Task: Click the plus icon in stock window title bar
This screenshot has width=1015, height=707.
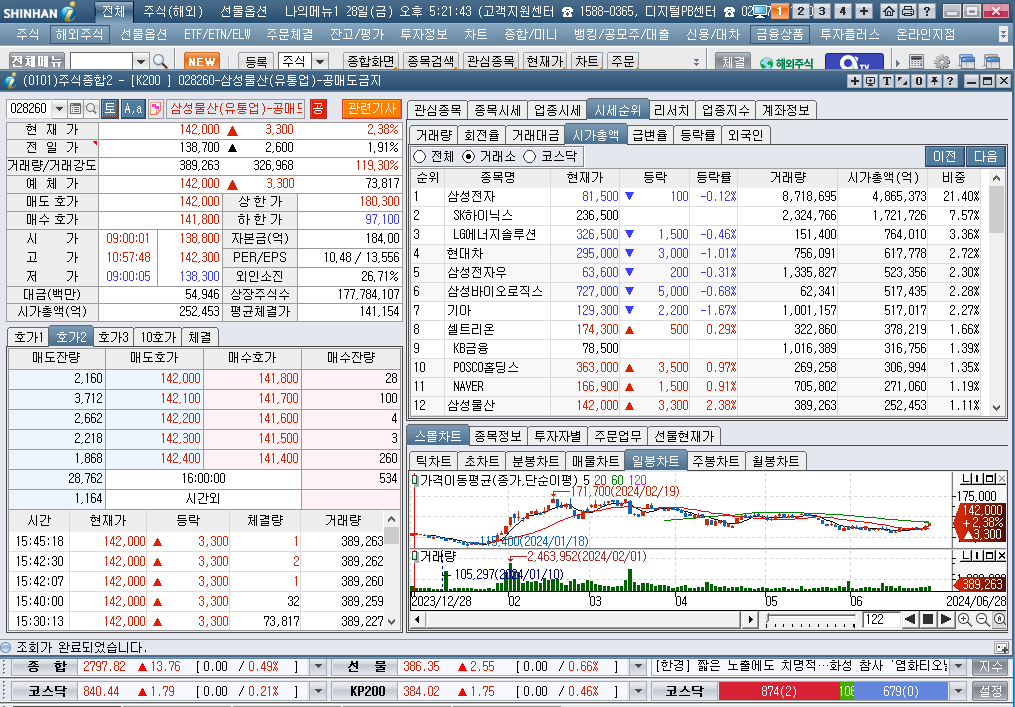Action: click(x=854, y=81)
